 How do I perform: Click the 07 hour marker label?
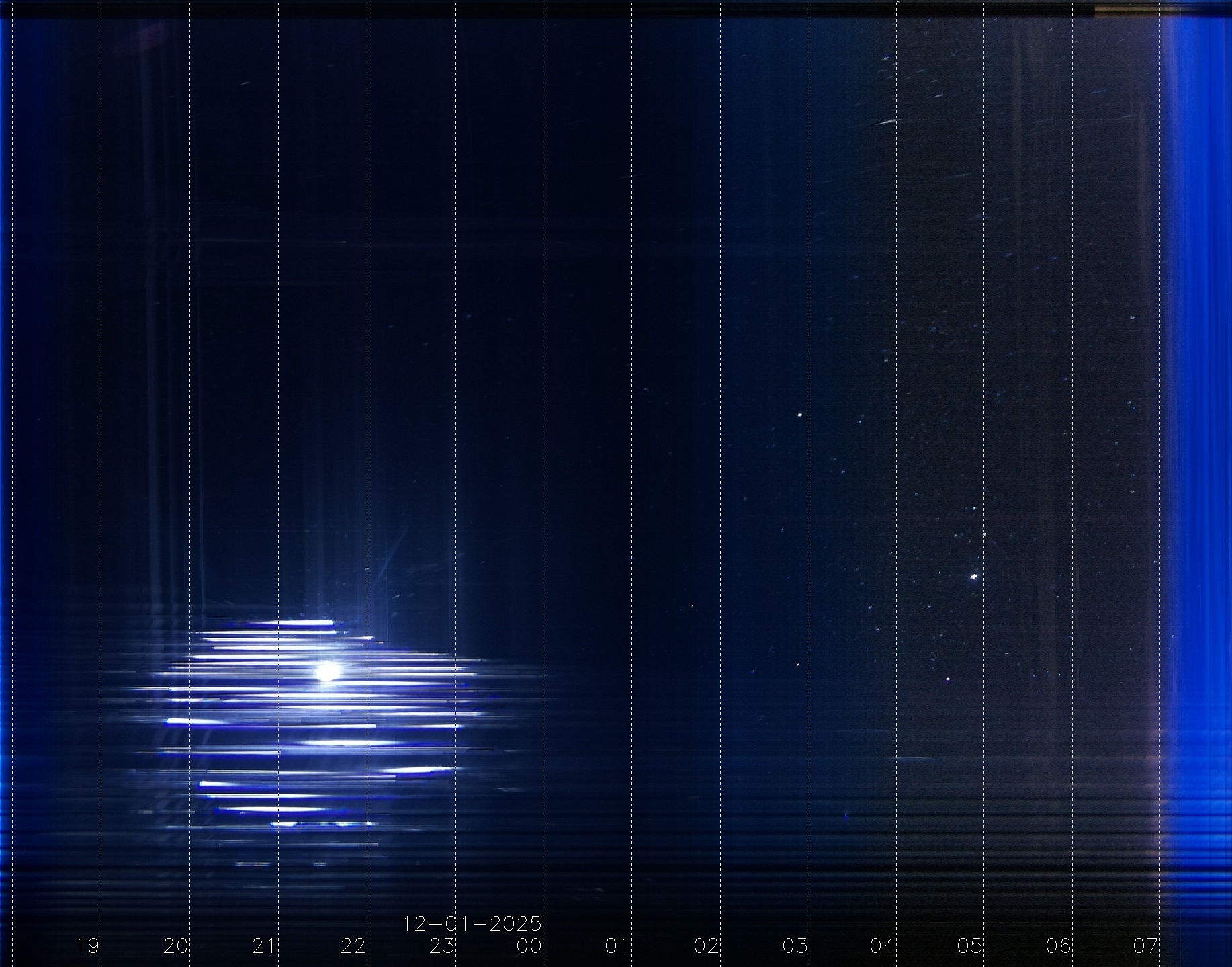[1146, 946]
